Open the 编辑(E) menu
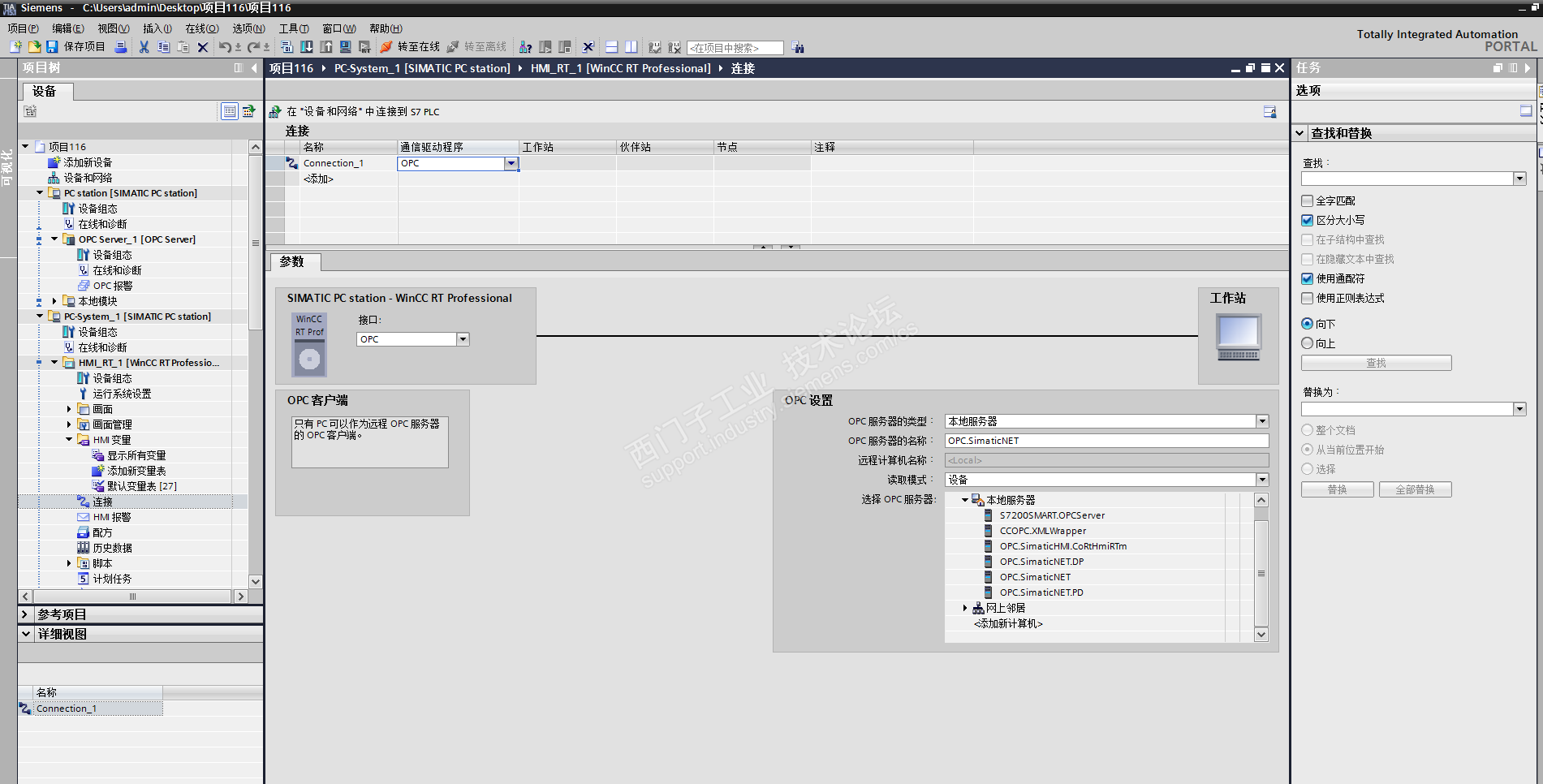The image size is (1543, 784). click(68, 28)
